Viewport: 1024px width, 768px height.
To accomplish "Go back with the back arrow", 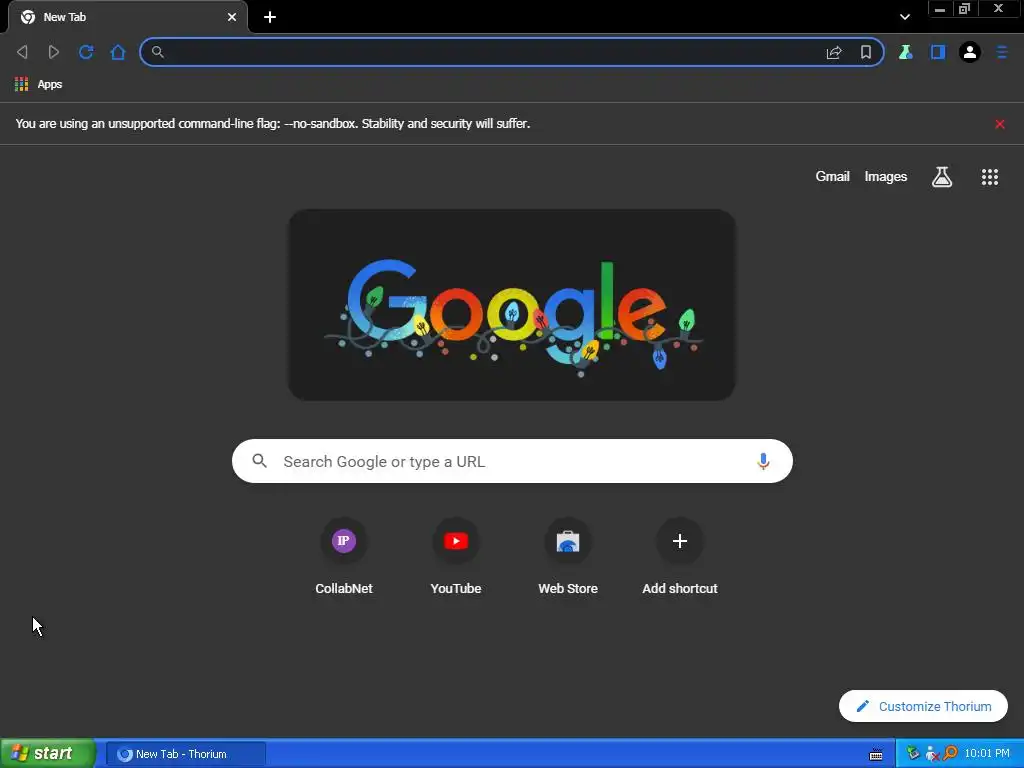I will [22, 52].
